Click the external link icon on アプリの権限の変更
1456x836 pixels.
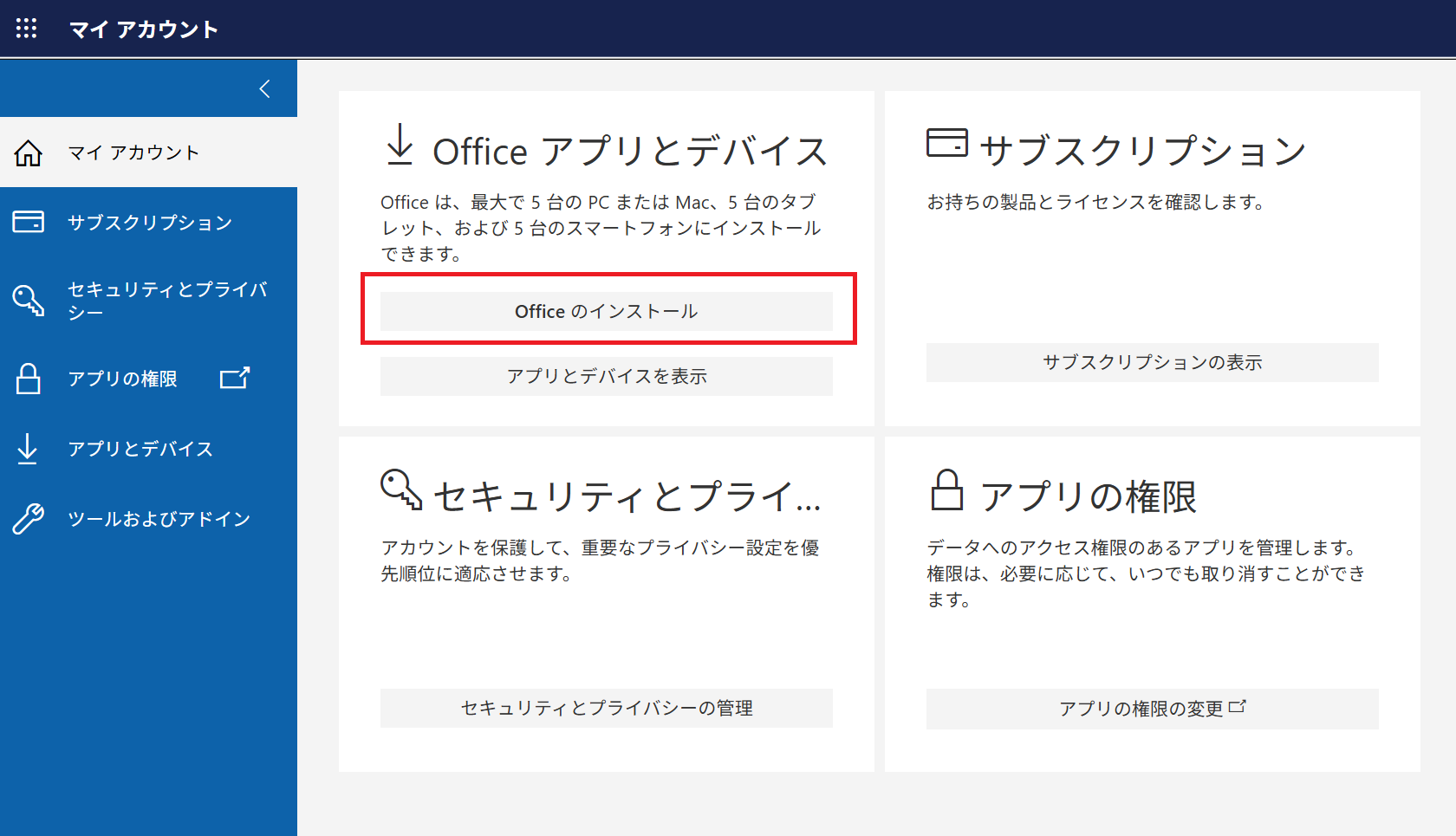tap(1238, 706)
